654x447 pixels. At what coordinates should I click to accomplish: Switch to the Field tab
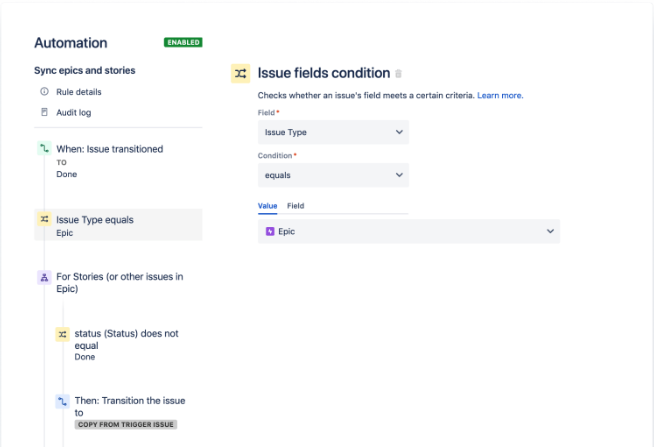point(296,206)
